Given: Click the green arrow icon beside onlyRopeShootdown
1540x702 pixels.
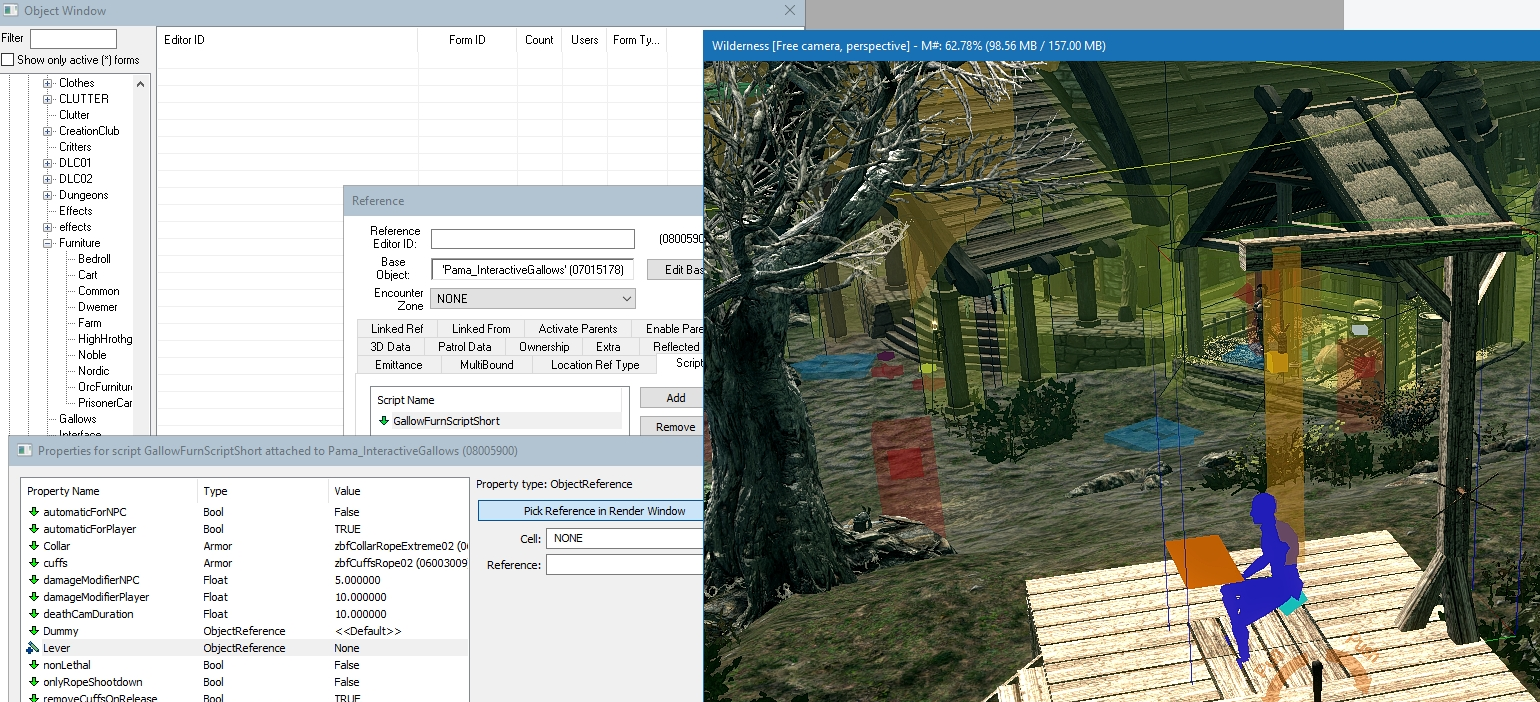Looking at the screenshot, I should pyautogui.click(x=33, y=682).
